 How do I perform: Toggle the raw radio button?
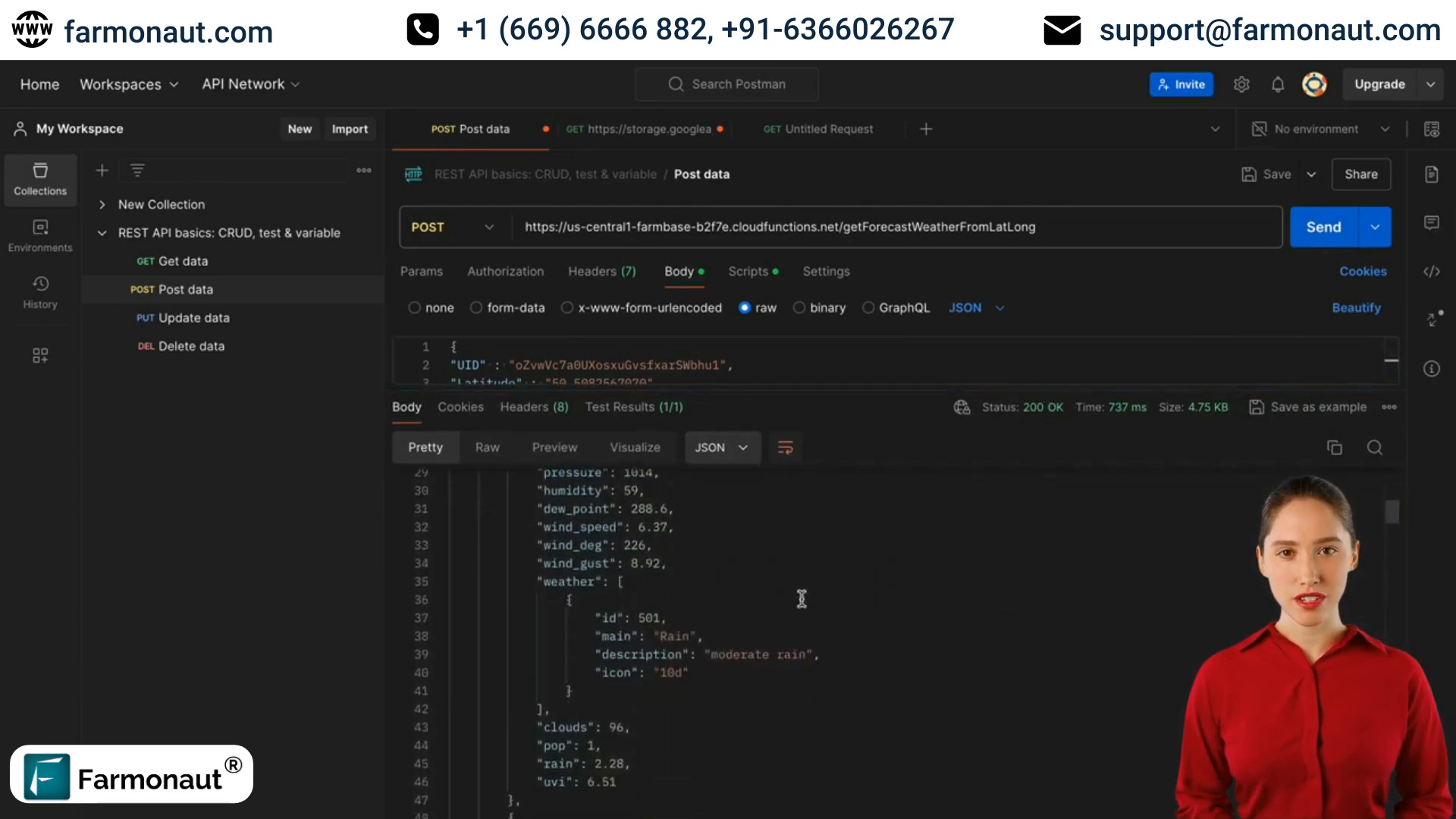(744, 307)
